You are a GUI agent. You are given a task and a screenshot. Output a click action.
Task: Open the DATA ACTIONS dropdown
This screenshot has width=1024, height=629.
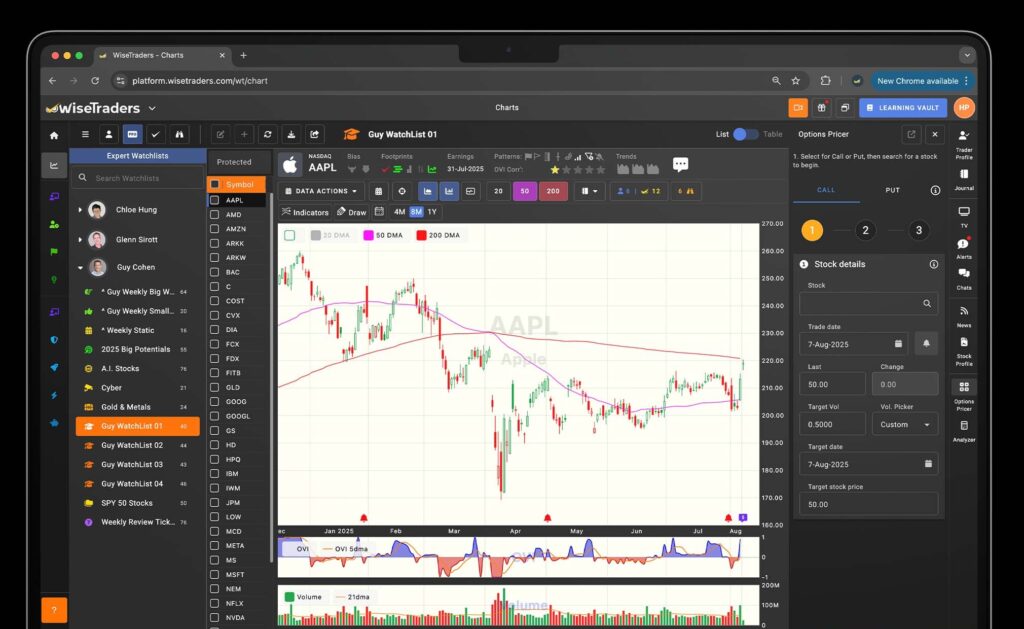tap(321, 191)
